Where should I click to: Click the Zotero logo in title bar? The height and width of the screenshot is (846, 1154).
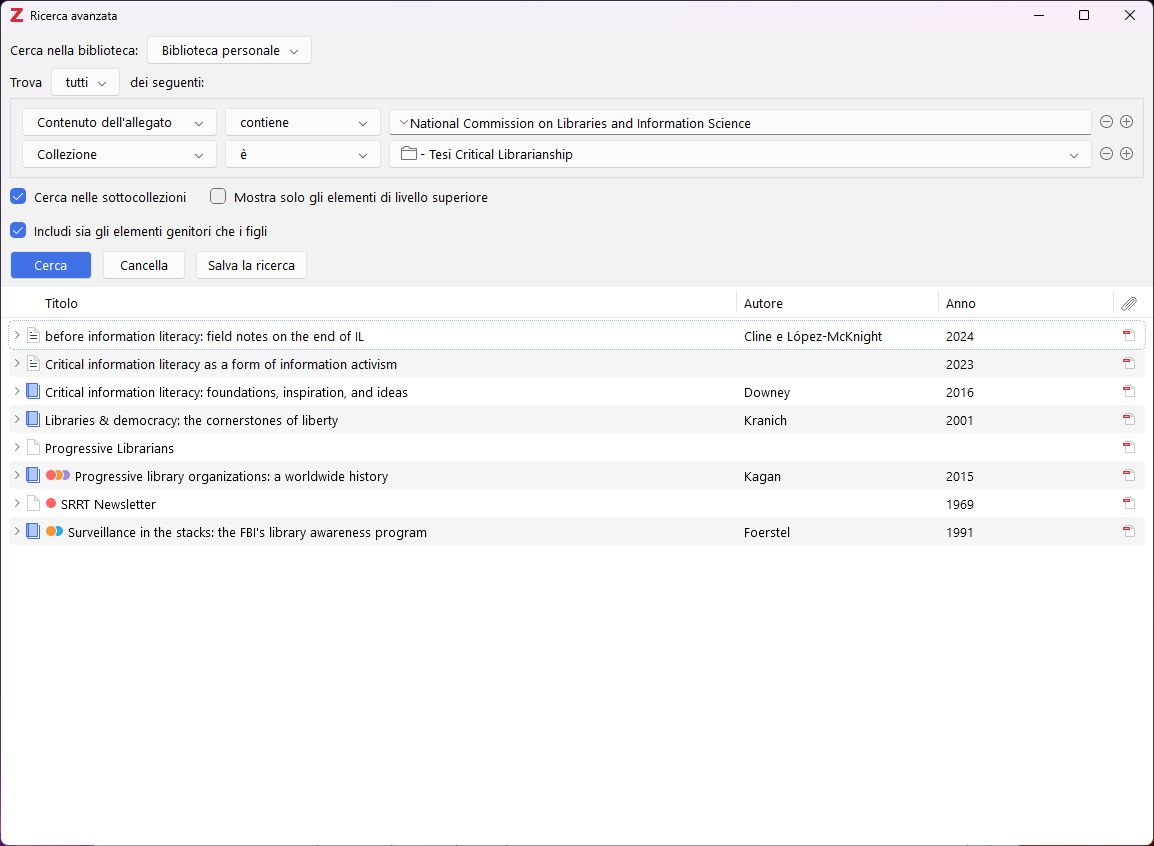[x=16, y=15]
